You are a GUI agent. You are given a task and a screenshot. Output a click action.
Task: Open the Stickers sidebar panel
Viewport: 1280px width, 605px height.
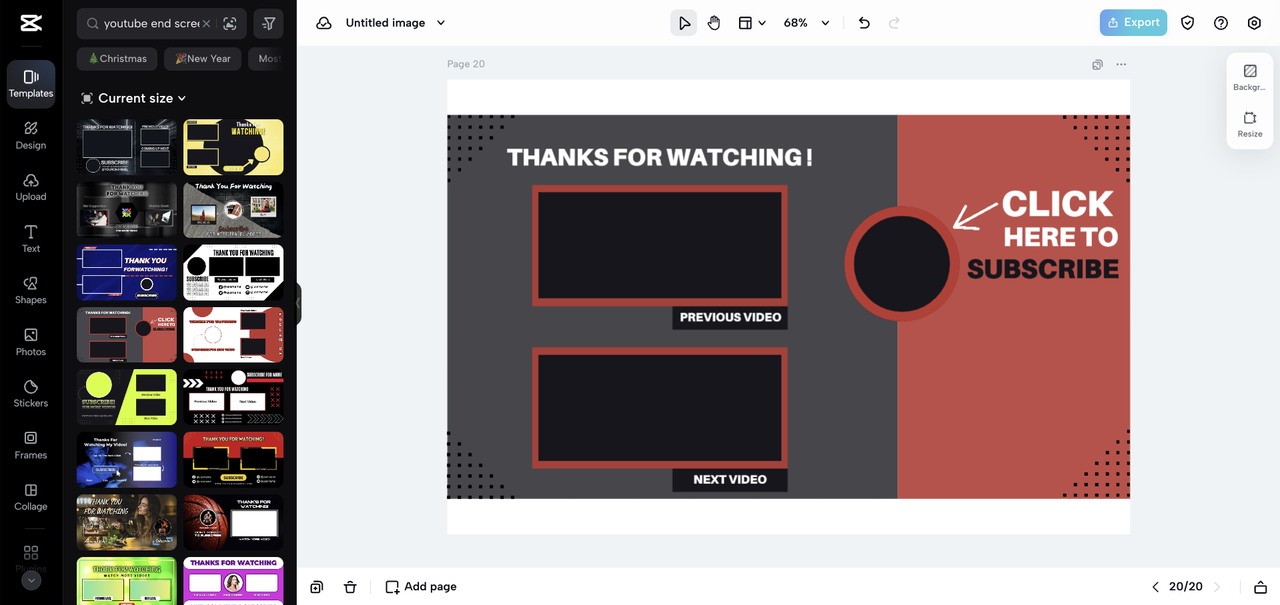pos(31,393)
